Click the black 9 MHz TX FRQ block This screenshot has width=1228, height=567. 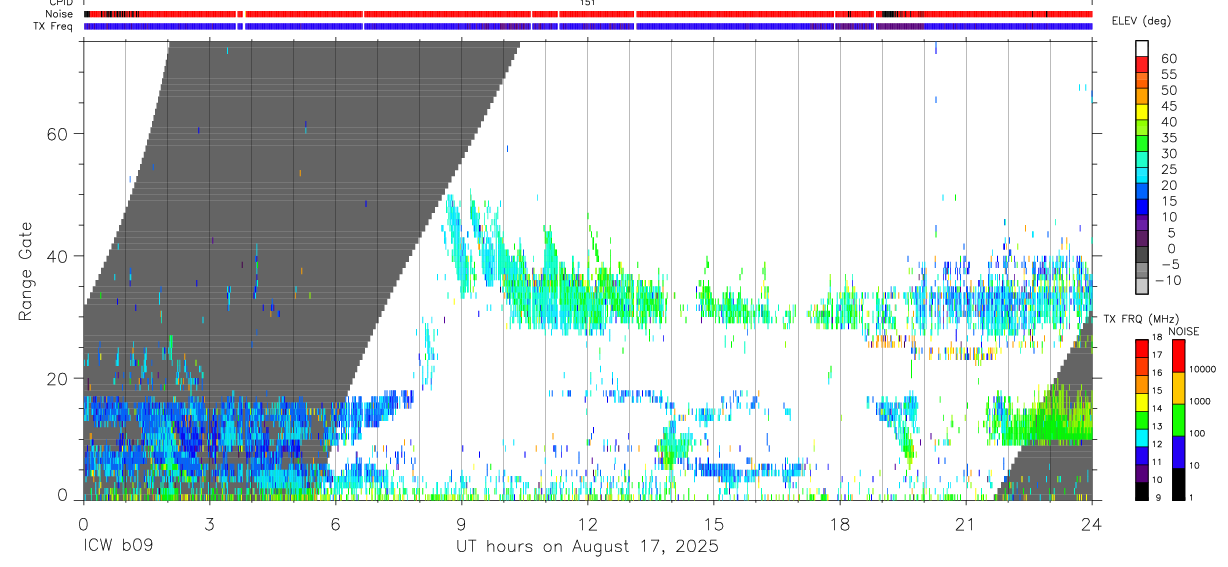coord(1141,491)
